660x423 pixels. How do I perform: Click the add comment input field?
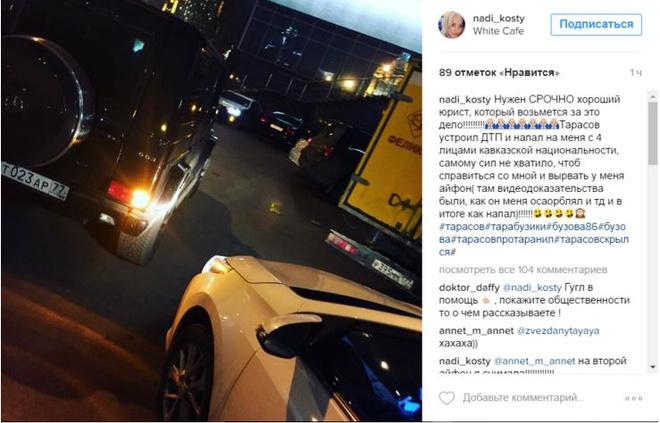click(523, 398)
